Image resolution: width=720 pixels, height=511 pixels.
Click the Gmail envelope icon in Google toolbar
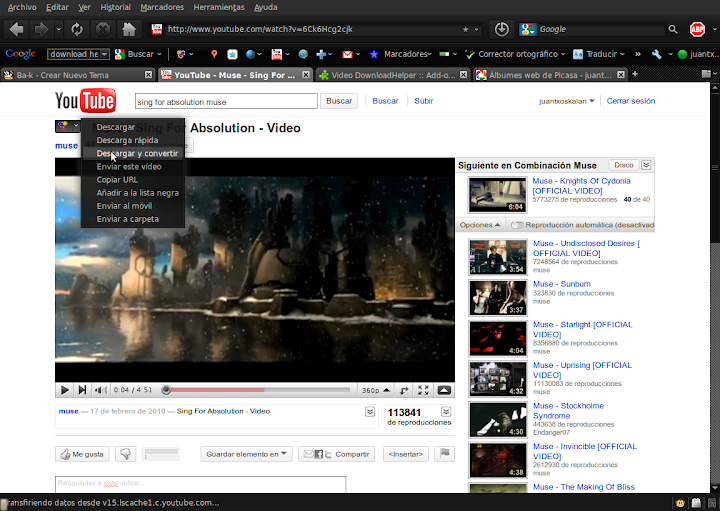tap(347, 54)
